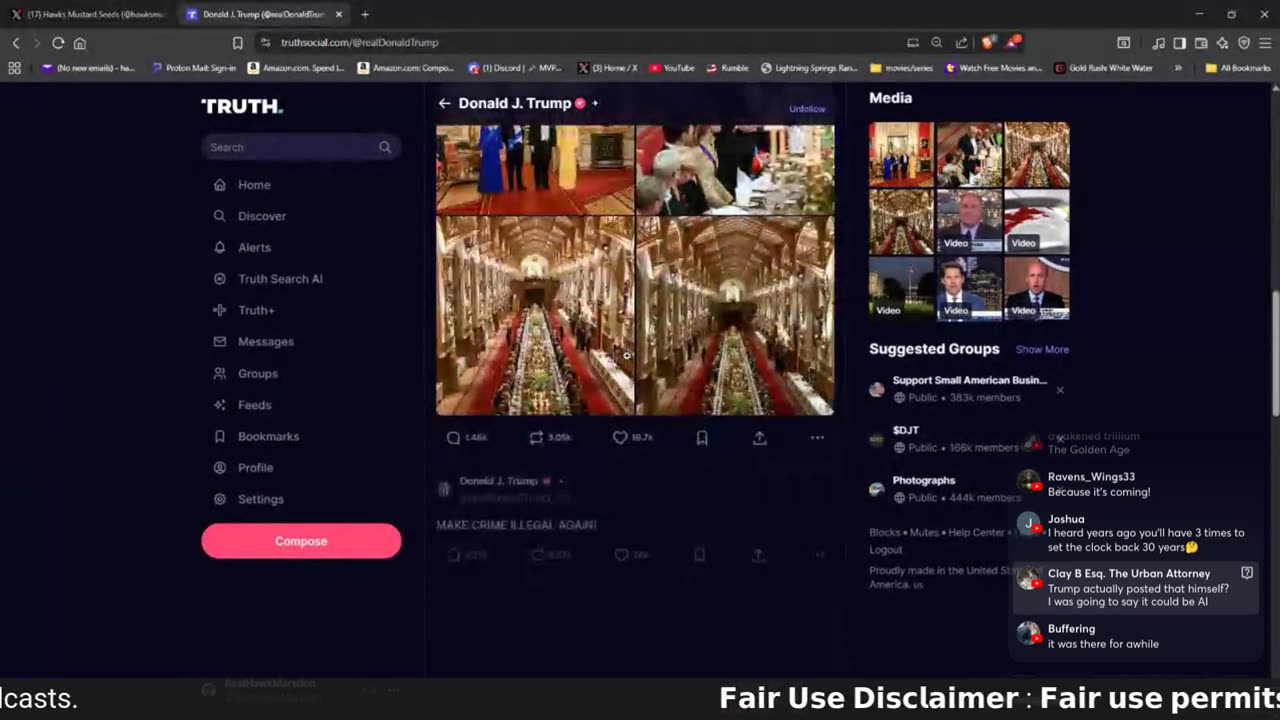This screenshot has width=1280, height=720.
Task: Click the Compose button
Action: pos(301,541)
